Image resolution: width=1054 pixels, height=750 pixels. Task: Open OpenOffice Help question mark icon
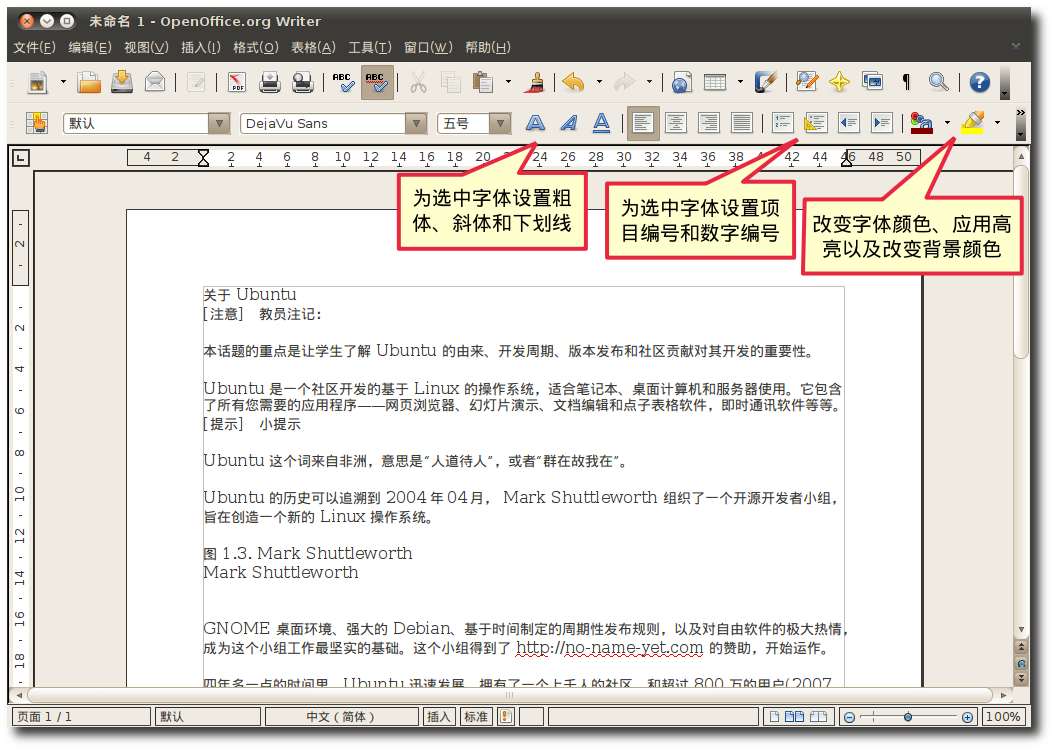point(979,83)
